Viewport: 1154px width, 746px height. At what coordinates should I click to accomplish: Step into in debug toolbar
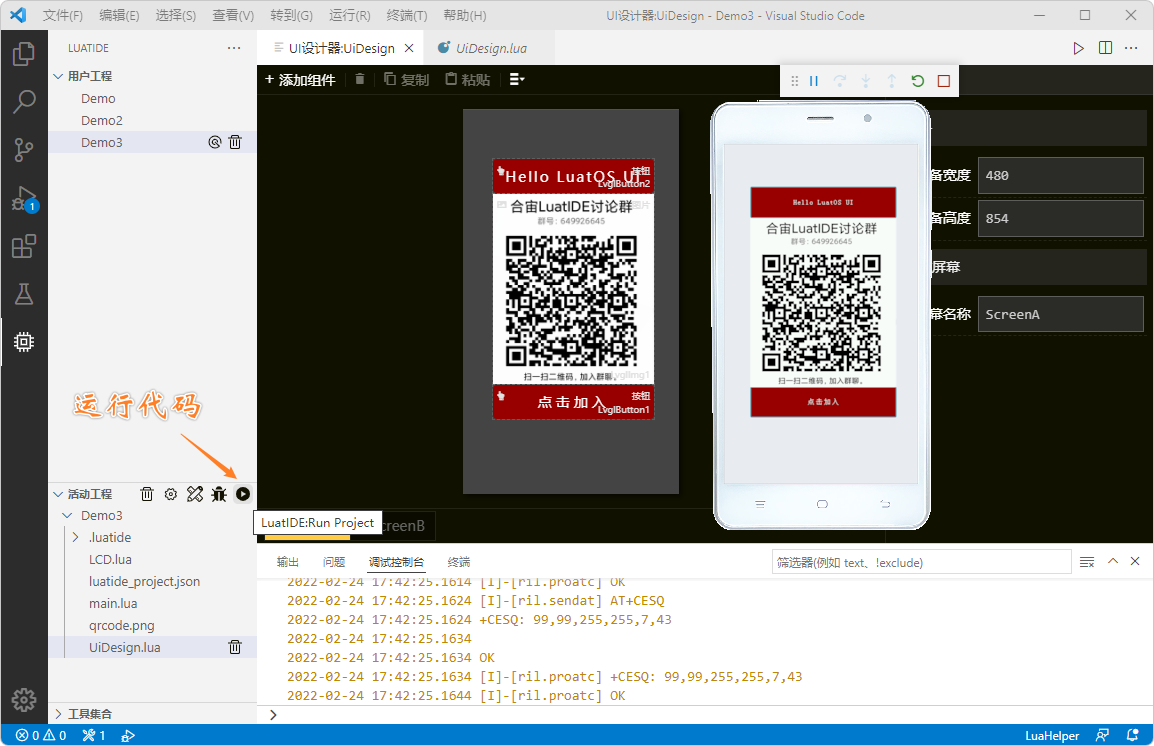point(866,81)
